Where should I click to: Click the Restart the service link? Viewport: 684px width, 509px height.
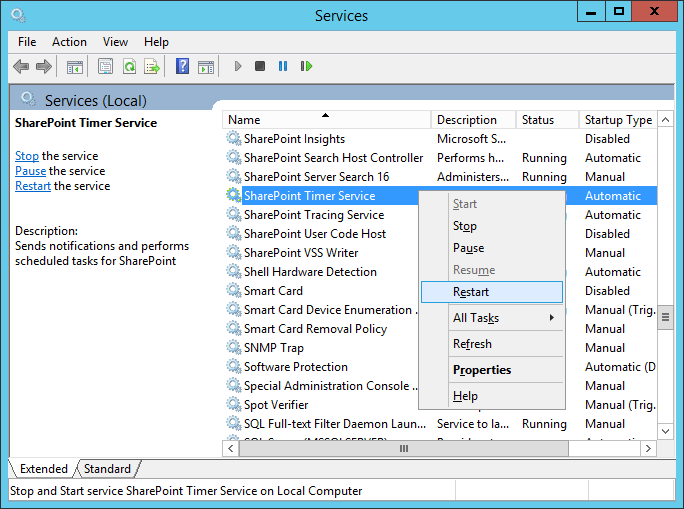(x=33, y=186)
